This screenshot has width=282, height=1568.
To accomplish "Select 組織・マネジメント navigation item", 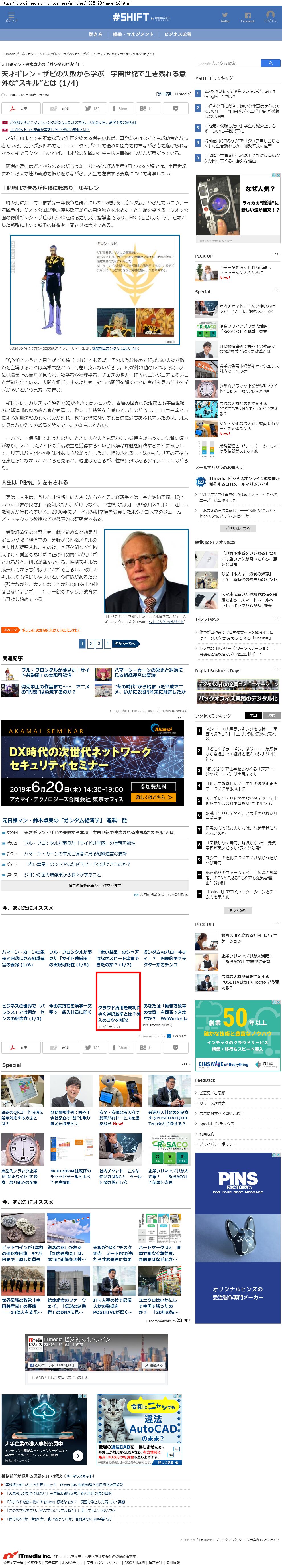I will (133, 34).
